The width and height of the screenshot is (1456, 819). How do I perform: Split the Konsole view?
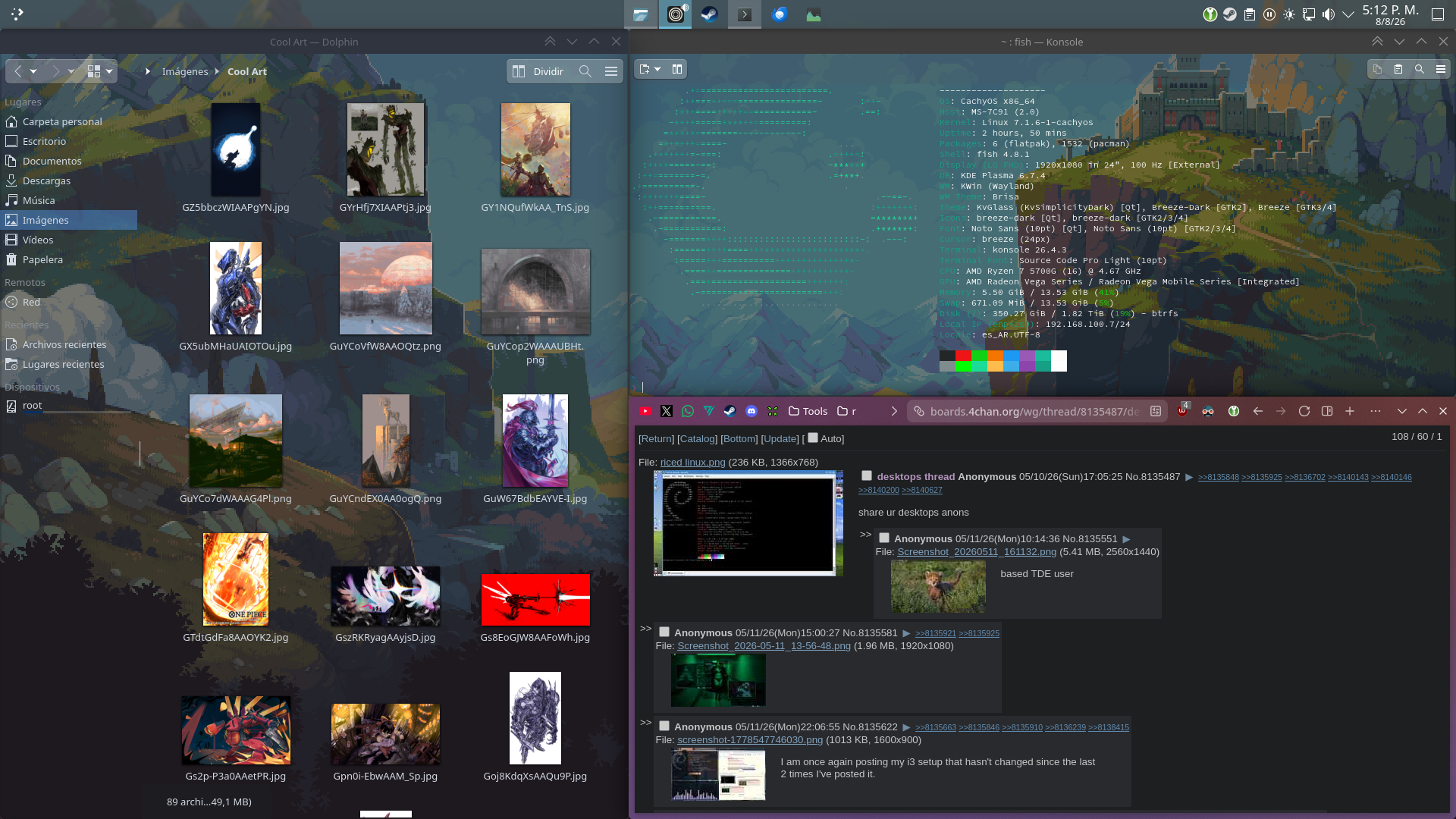(x=677, y=69)
